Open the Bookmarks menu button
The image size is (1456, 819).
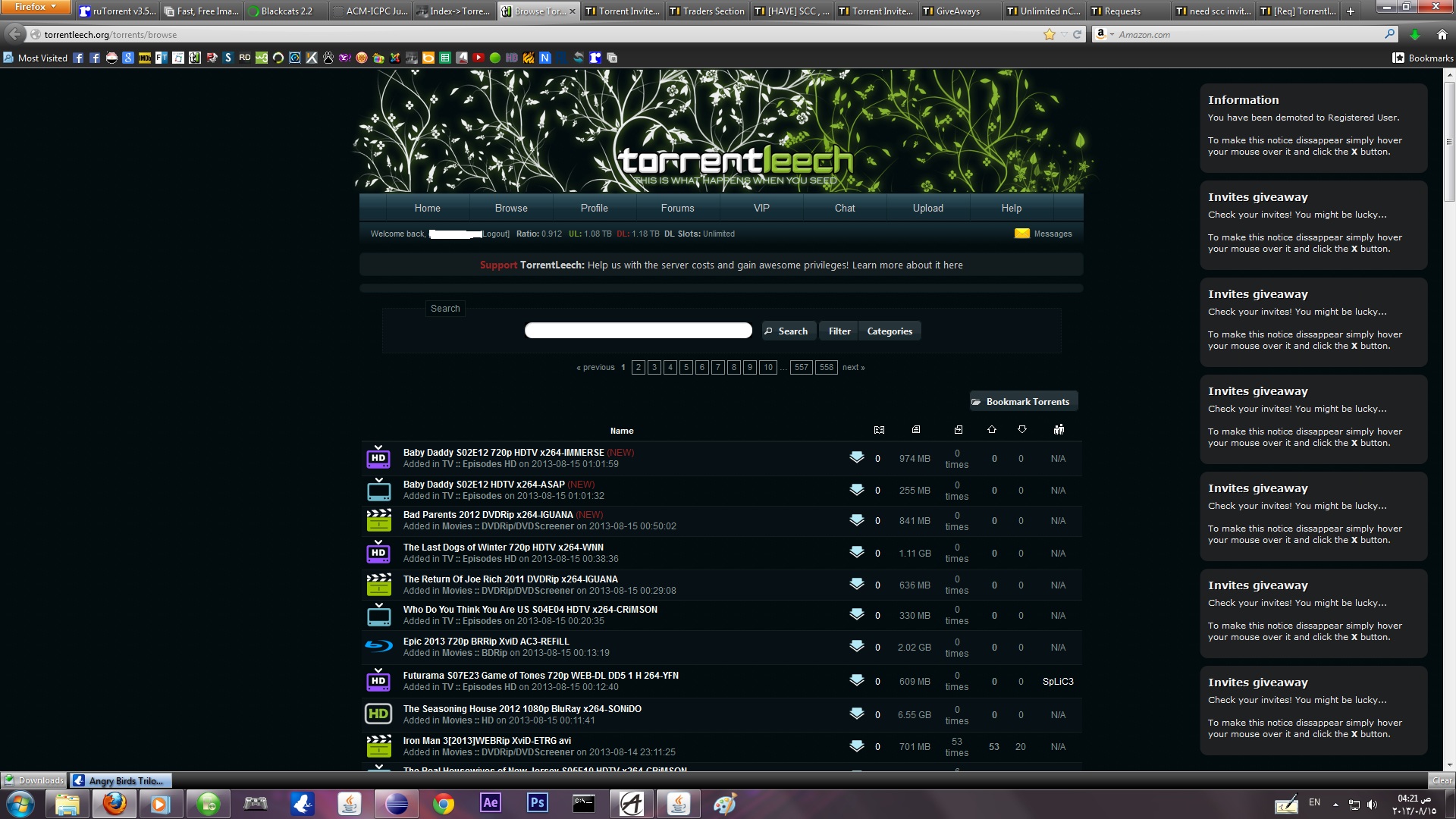tap(1423, 58)
